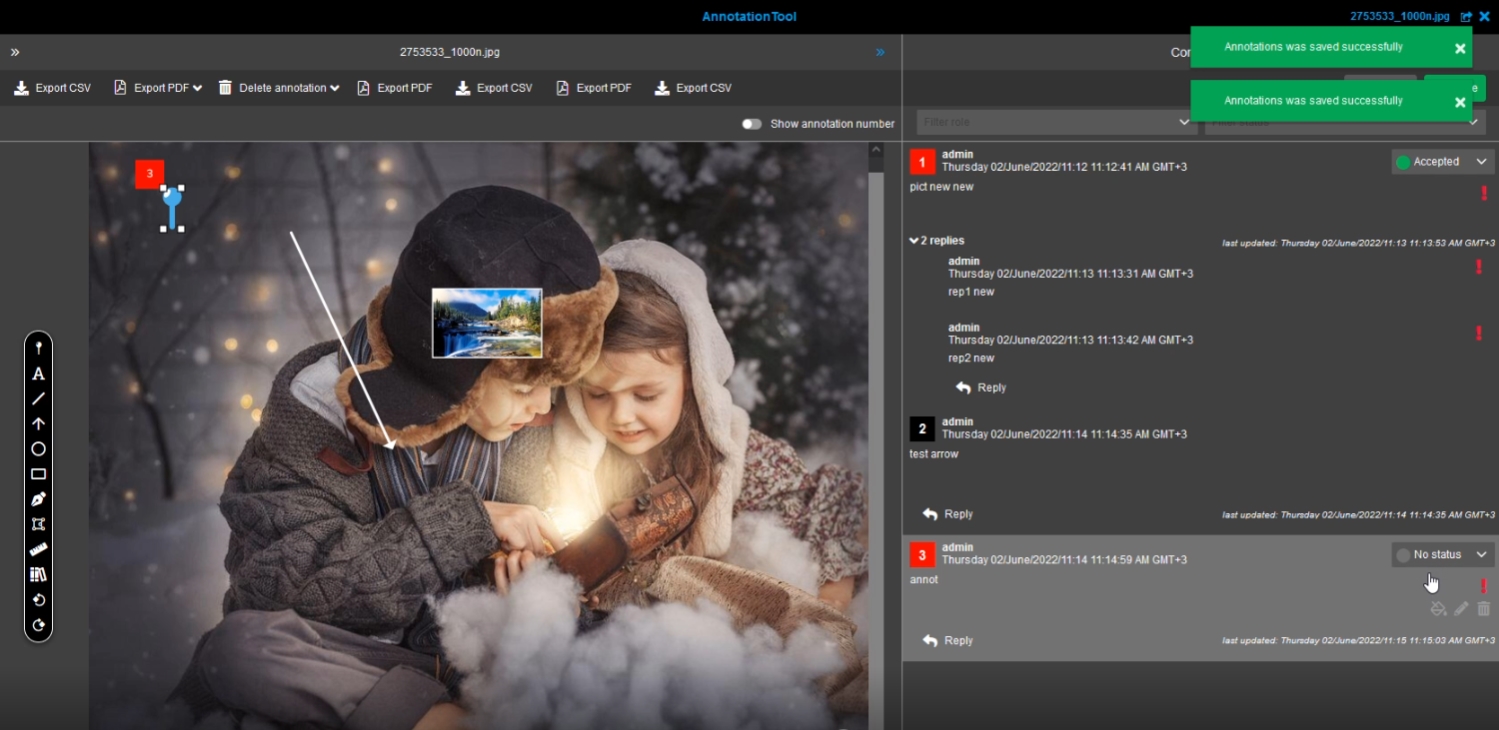1499x730 pixels.
Task: Pick the circle shape tool
Action: (x=38, y=449)
